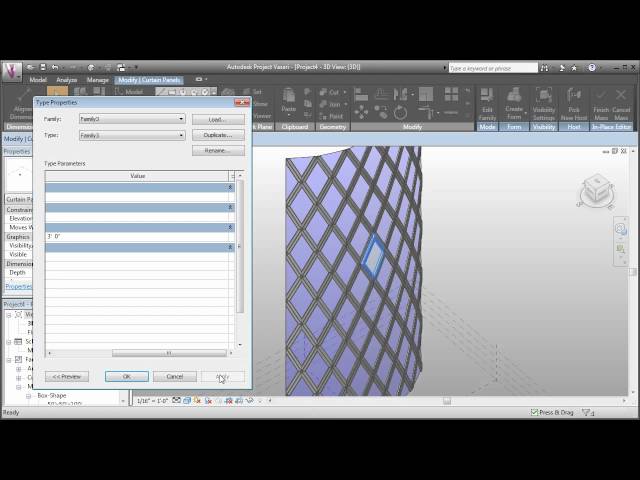The height and width of the screenshot is (480, 640).
Task: Click the Load... button
Action: coord(218,120)
